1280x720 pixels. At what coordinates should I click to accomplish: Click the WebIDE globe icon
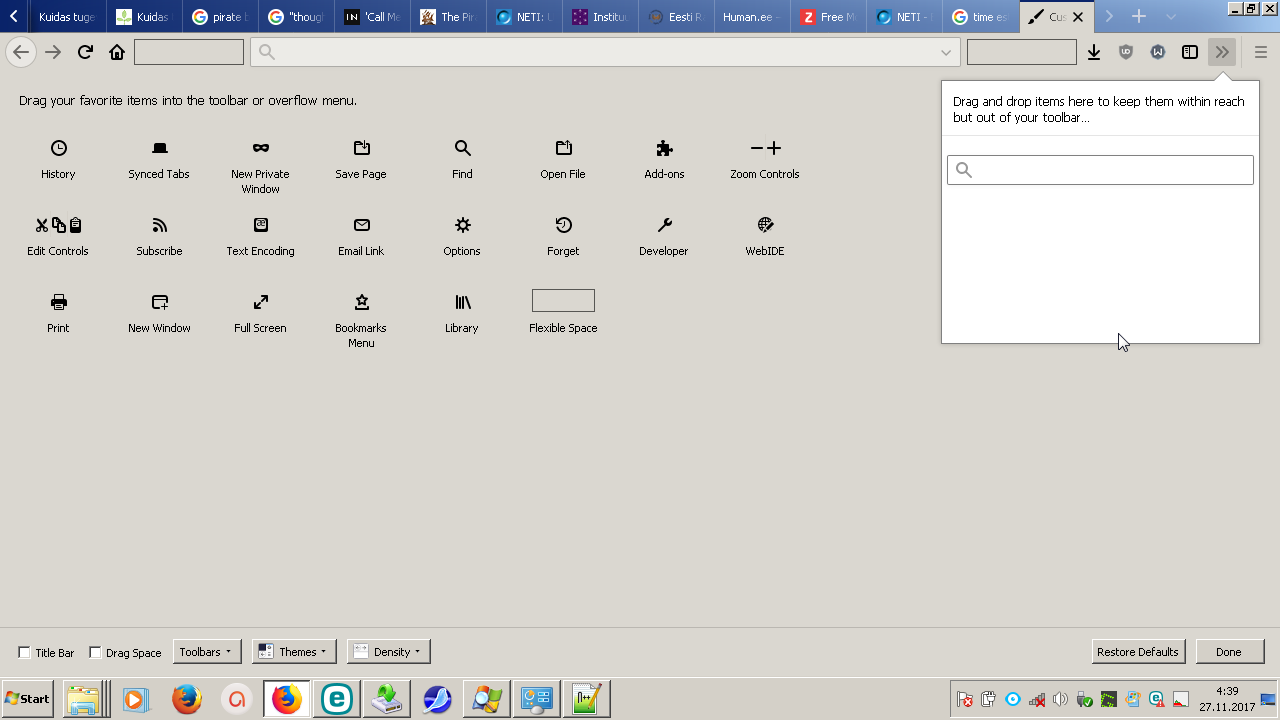click(765, 225)
